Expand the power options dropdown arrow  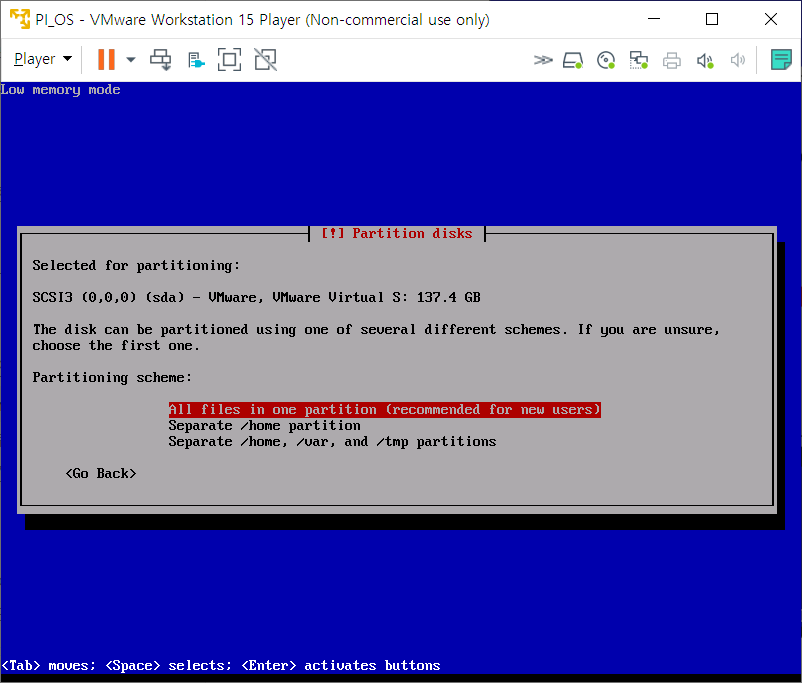pos(131,60)
